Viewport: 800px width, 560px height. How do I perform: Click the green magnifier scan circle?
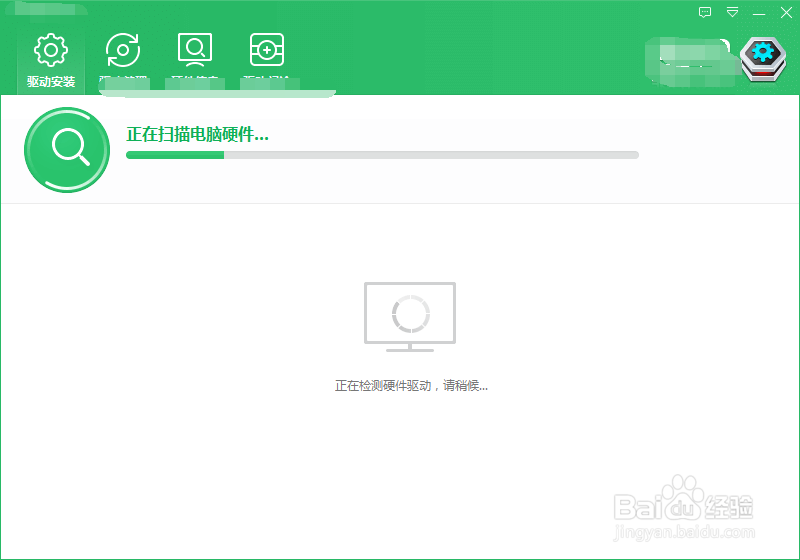click(x=67, y=150)
